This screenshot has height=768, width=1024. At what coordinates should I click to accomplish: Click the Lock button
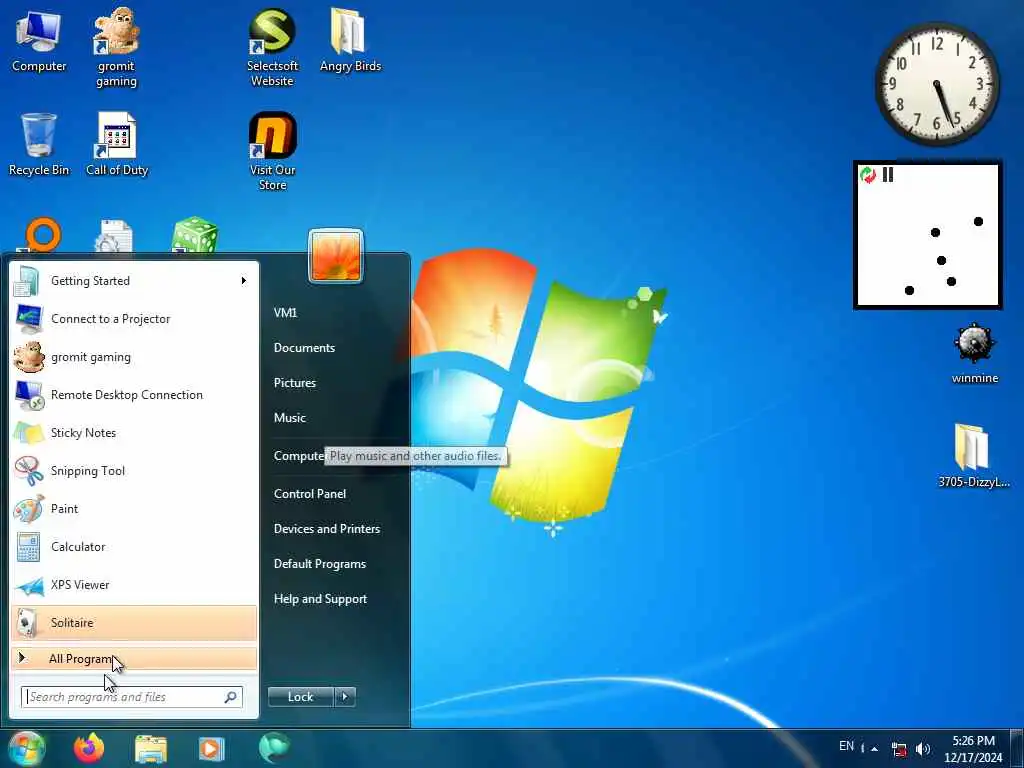(x=300, y=697)
